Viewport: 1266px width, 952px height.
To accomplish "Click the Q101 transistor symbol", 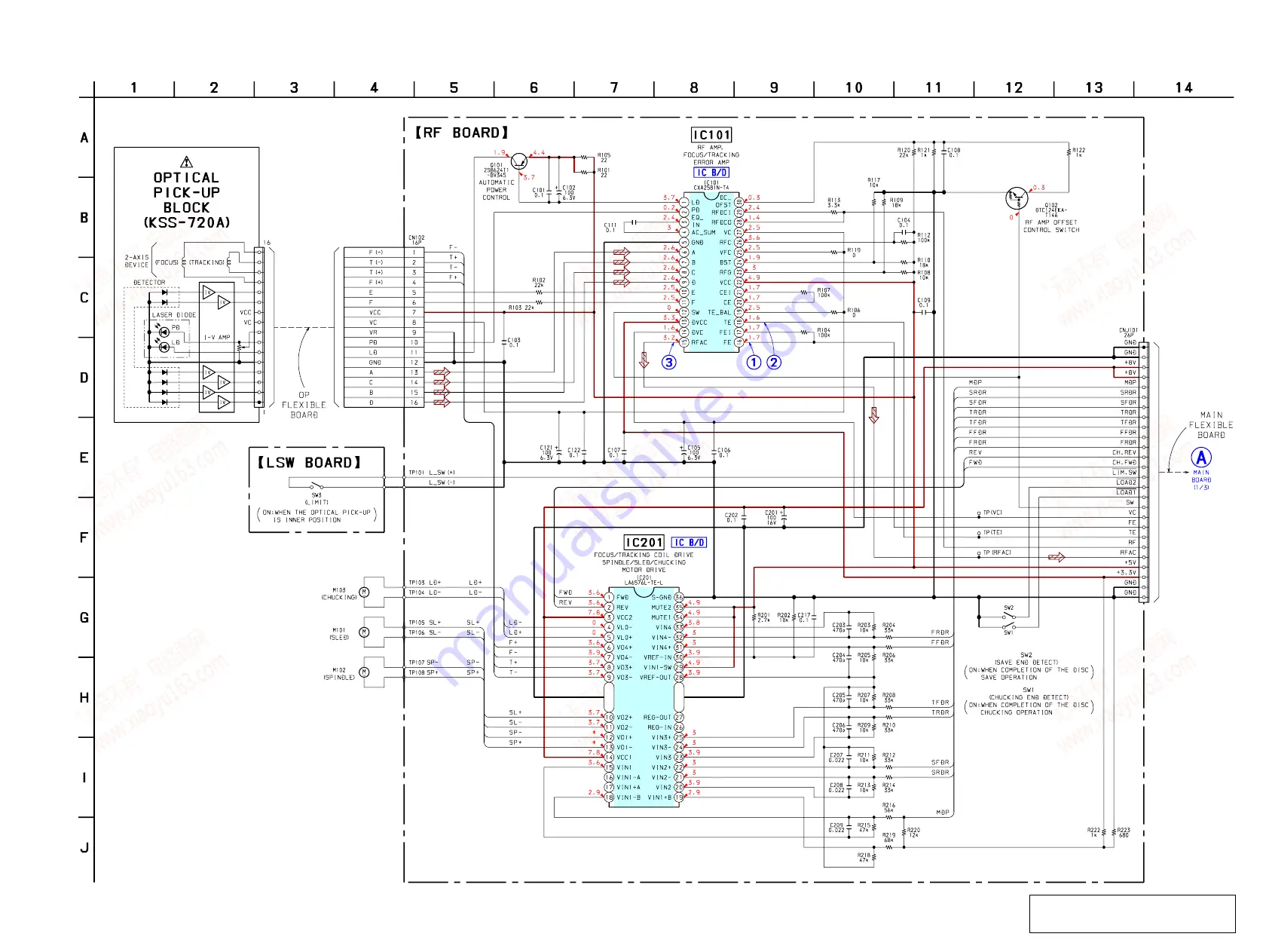I will pyautogui.click(x=519, y=161).
